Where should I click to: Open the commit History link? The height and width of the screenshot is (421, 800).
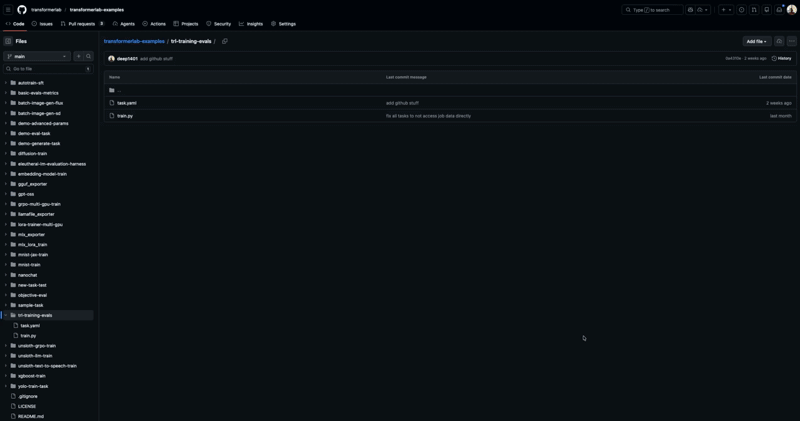click(782, 59)
